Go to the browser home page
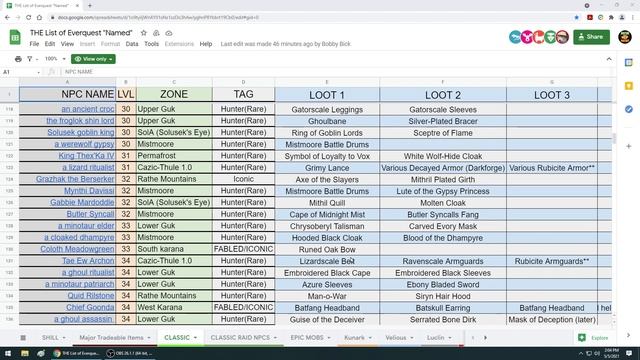Screen dimensions: 640x360 click(x=39, y=18)
